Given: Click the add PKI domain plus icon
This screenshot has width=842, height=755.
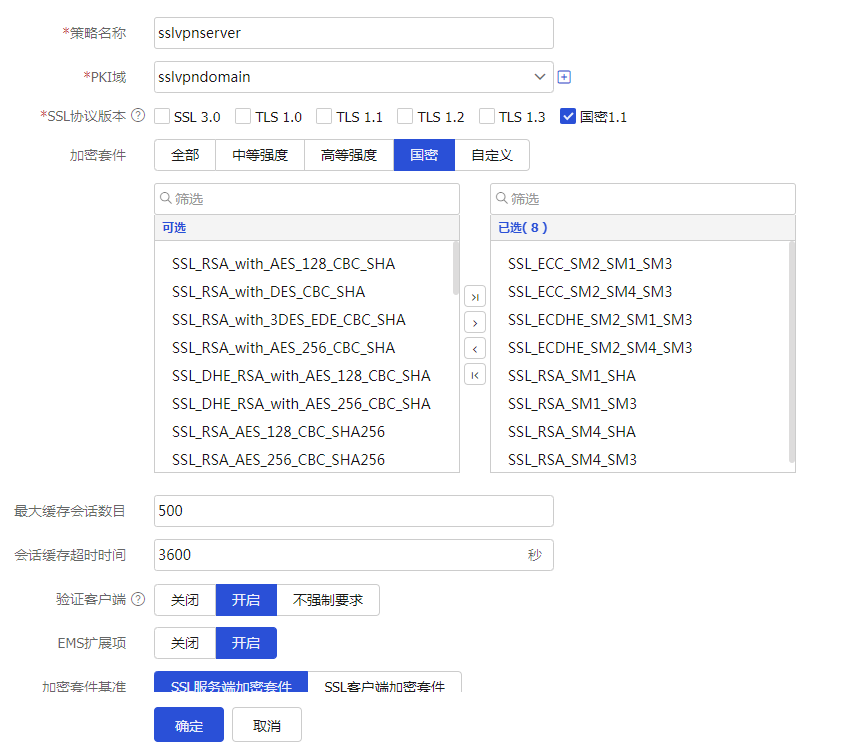Looking at the screenshot, I should point(564,77).
